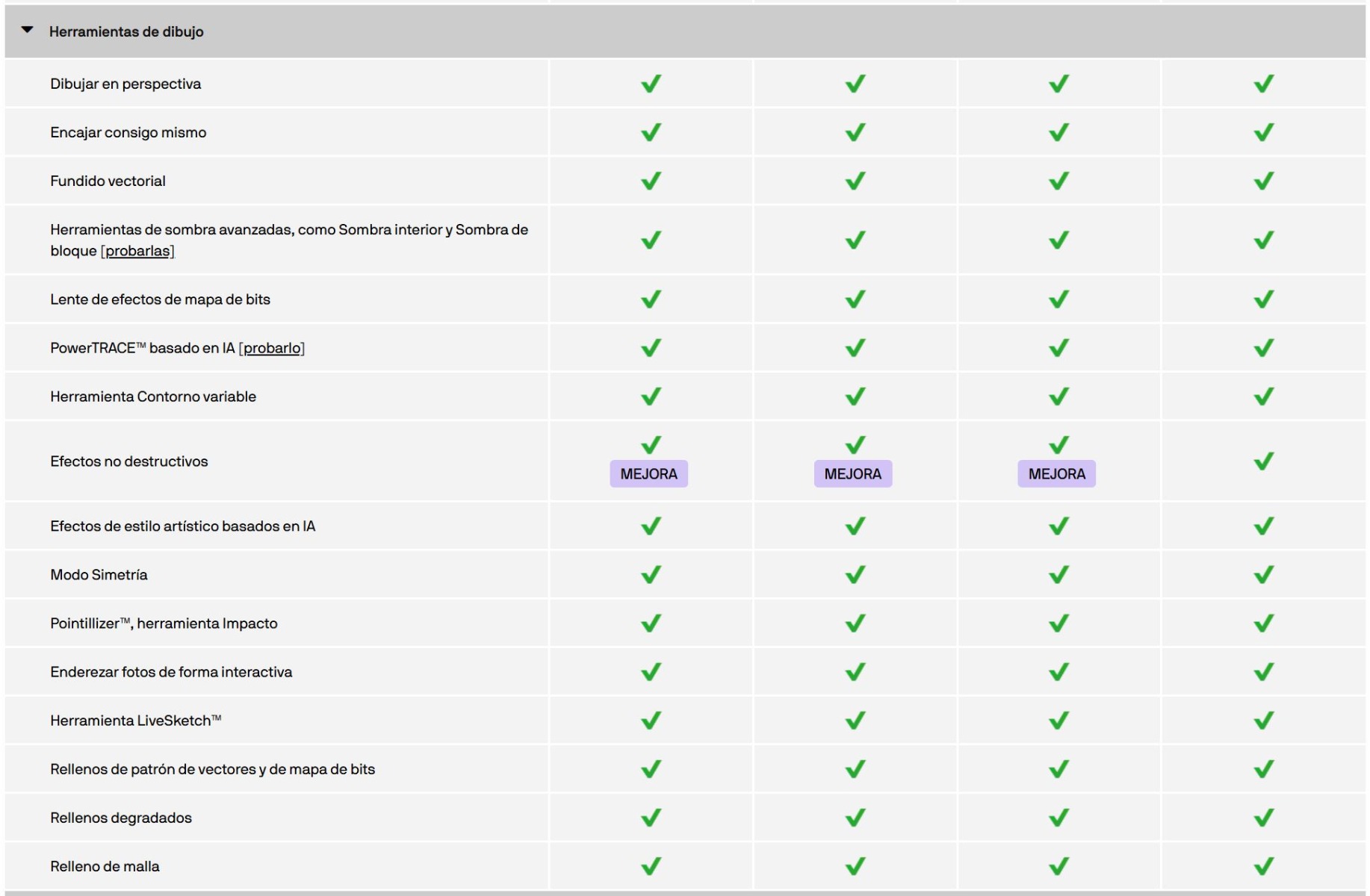Viewport: 1370px width, 896px height.
Task: Select 'Efectos de estilo artístico basados en IA'
Action: pos(183,526)
